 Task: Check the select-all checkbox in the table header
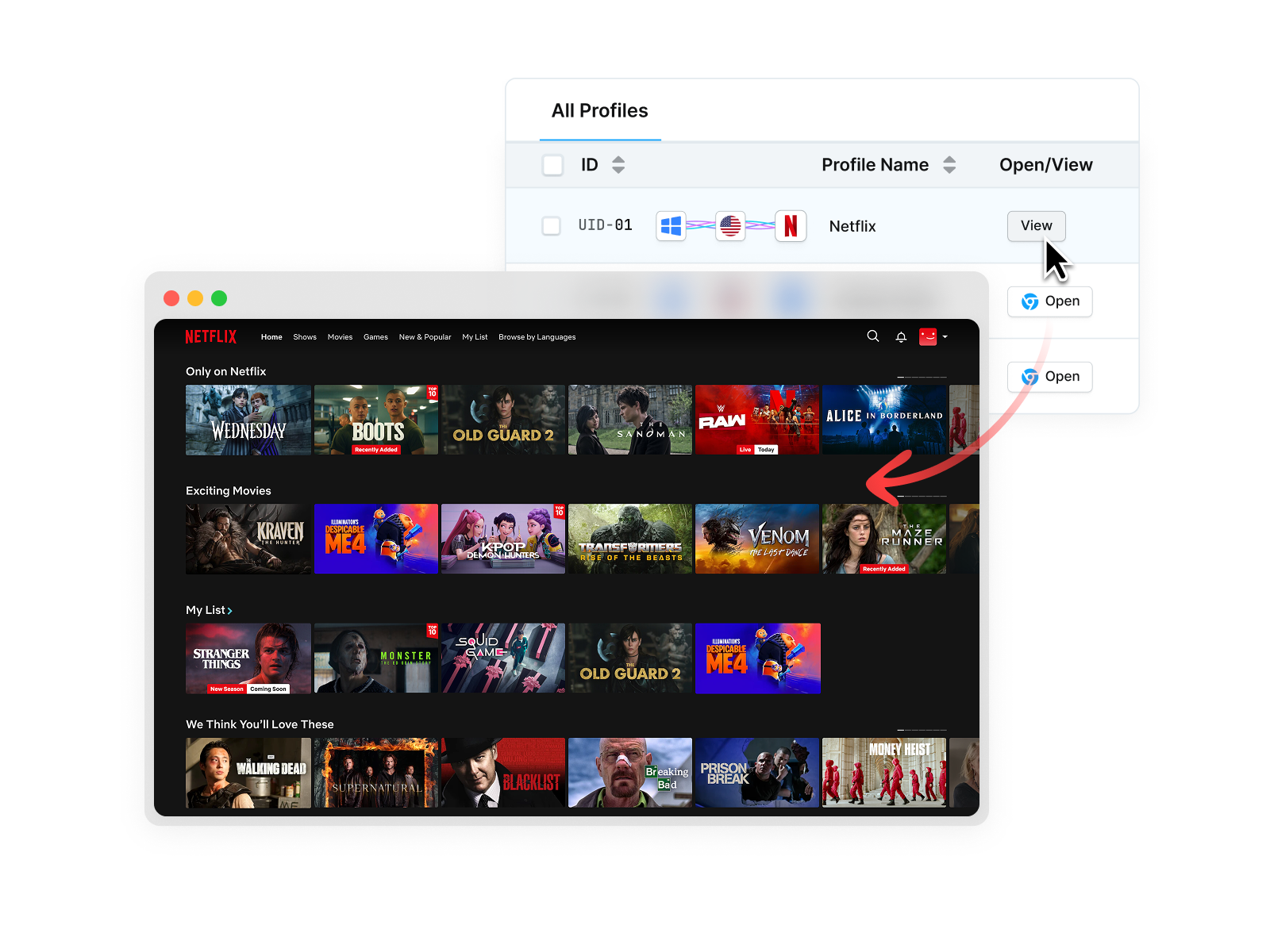pos(552,164)
